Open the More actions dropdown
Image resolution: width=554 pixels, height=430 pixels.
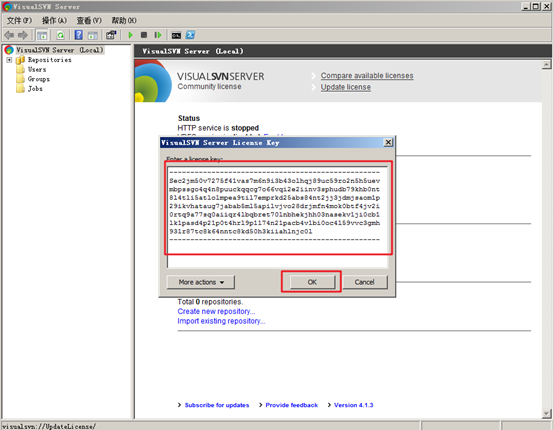click(201, 282)
